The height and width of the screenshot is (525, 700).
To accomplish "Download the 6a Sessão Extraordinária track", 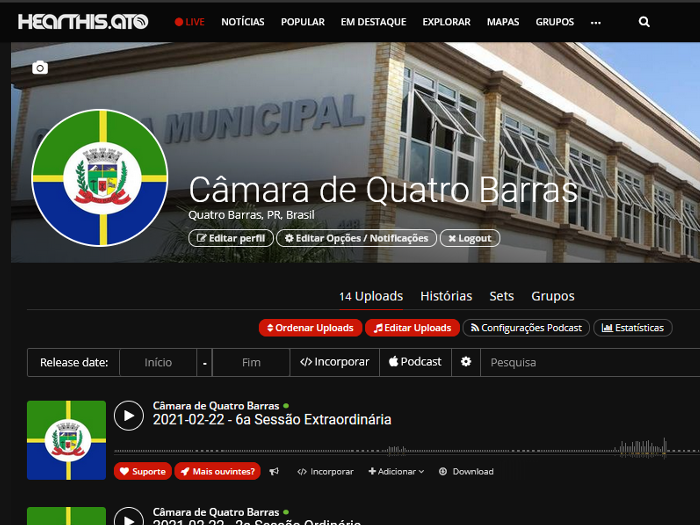I will 466,471.
